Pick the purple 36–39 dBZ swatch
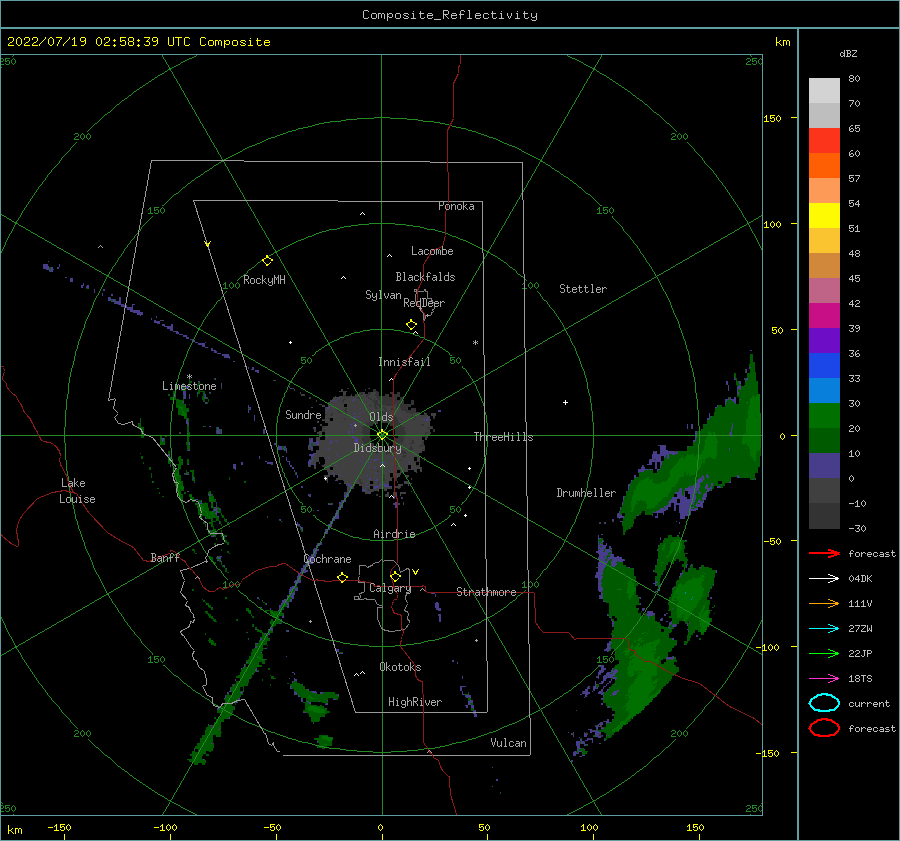Viewport: 900px width, 841px height. [x=824, y=341]
